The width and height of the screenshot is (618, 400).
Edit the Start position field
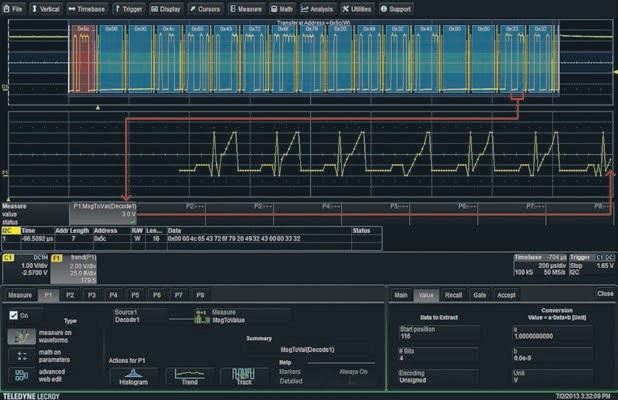click(439, 333)
